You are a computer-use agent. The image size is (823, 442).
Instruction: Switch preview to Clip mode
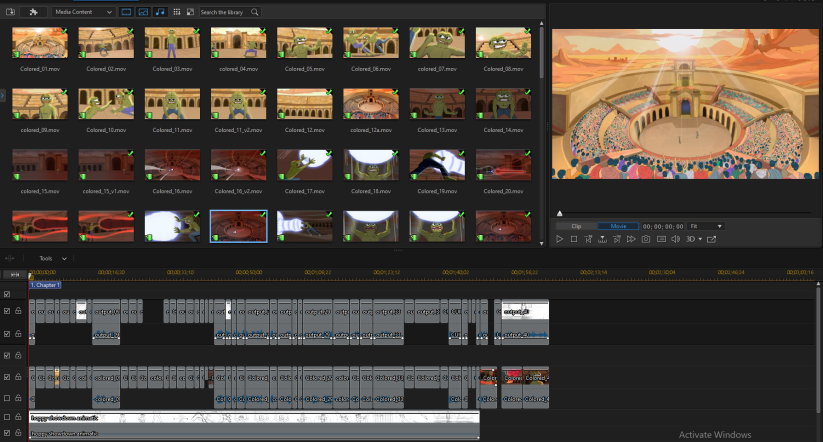tap(576, 226)
